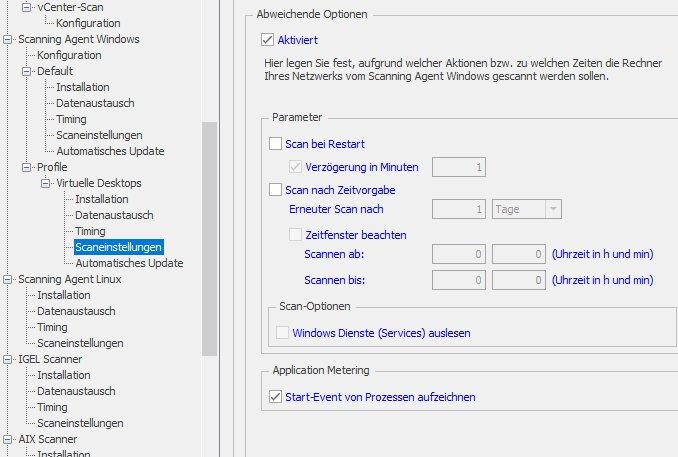
Task: Collapse the Profile tree branch
Action: (26, 167)
